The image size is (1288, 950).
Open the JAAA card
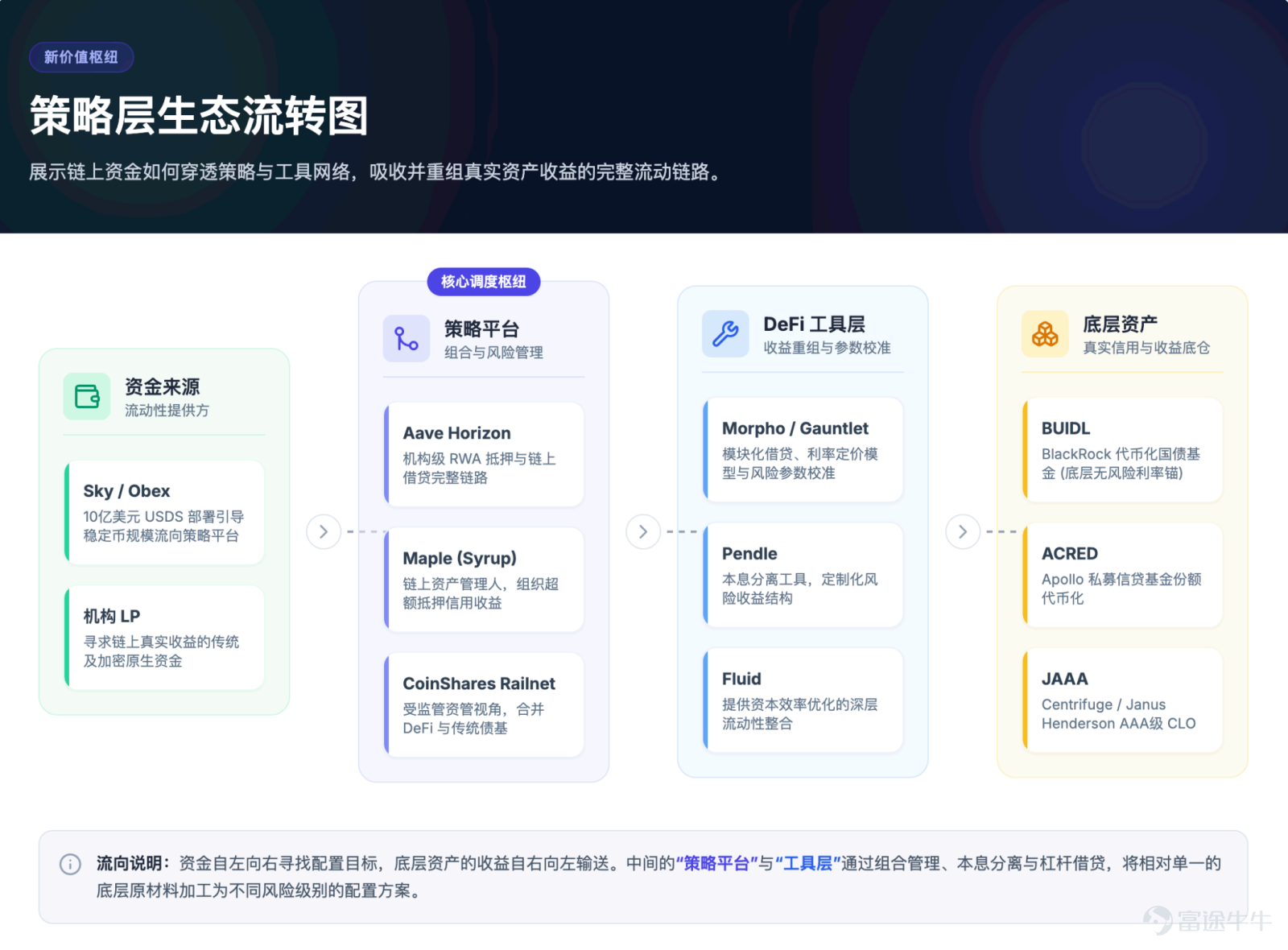tap(1122, 700)
